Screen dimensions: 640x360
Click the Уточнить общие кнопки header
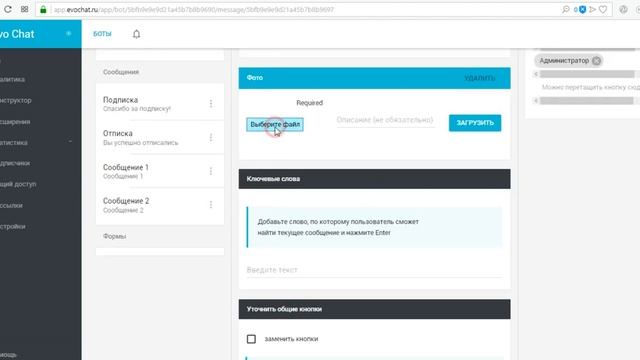tap(374, 309)
